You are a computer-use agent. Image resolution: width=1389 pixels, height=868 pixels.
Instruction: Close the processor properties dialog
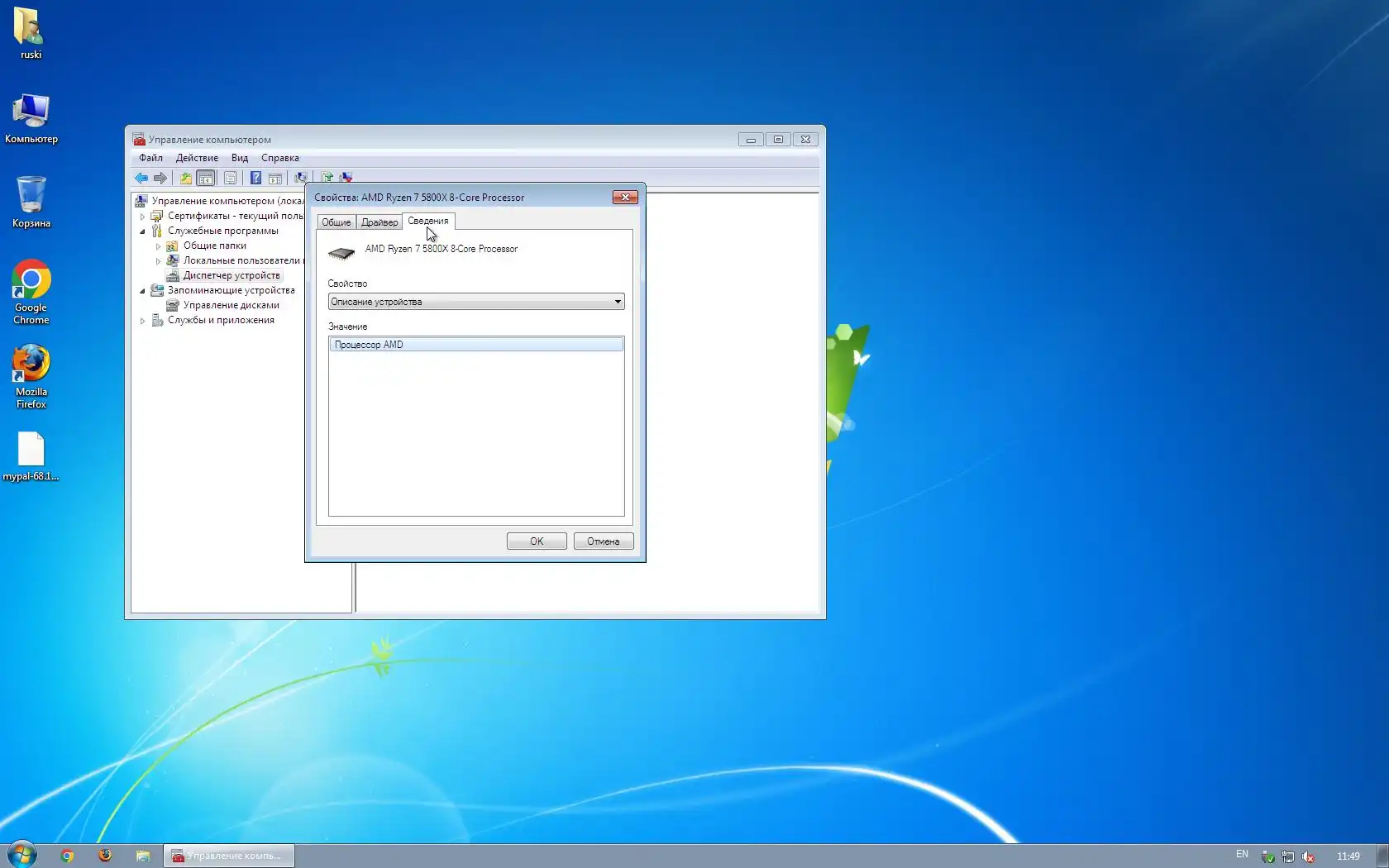click(x=625, y=198)
